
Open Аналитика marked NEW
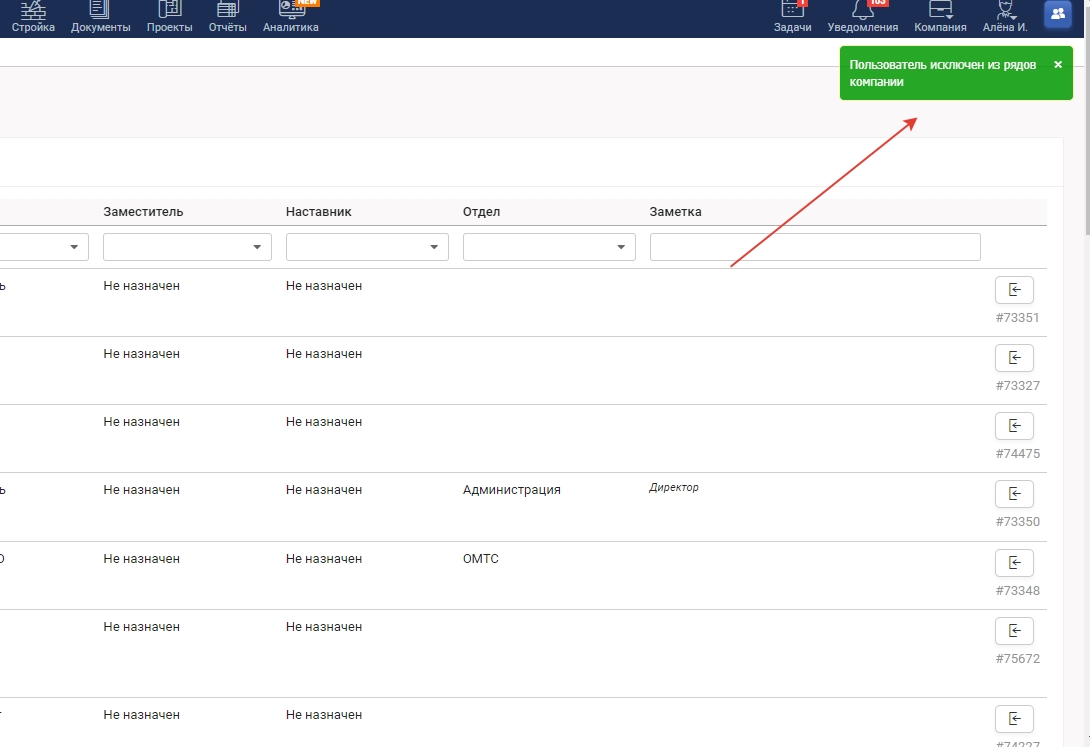coord(291,16)
